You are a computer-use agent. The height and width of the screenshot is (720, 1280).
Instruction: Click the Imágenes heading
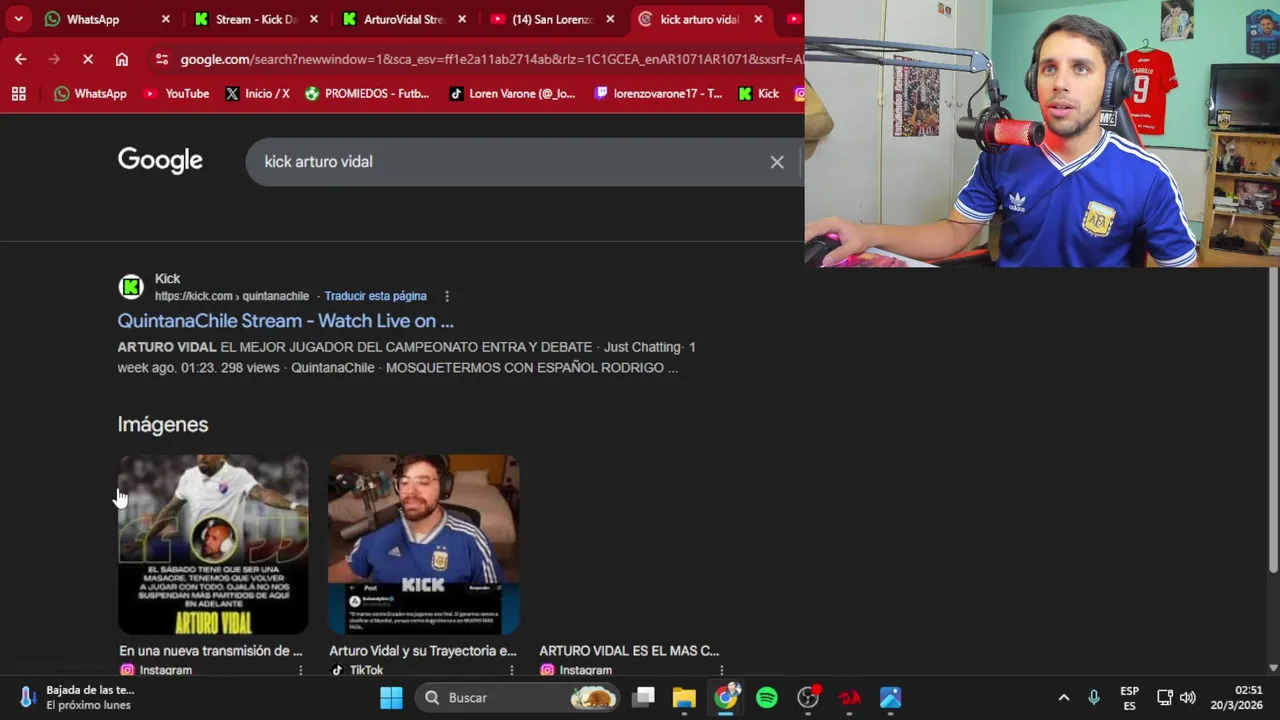(162, 424)
